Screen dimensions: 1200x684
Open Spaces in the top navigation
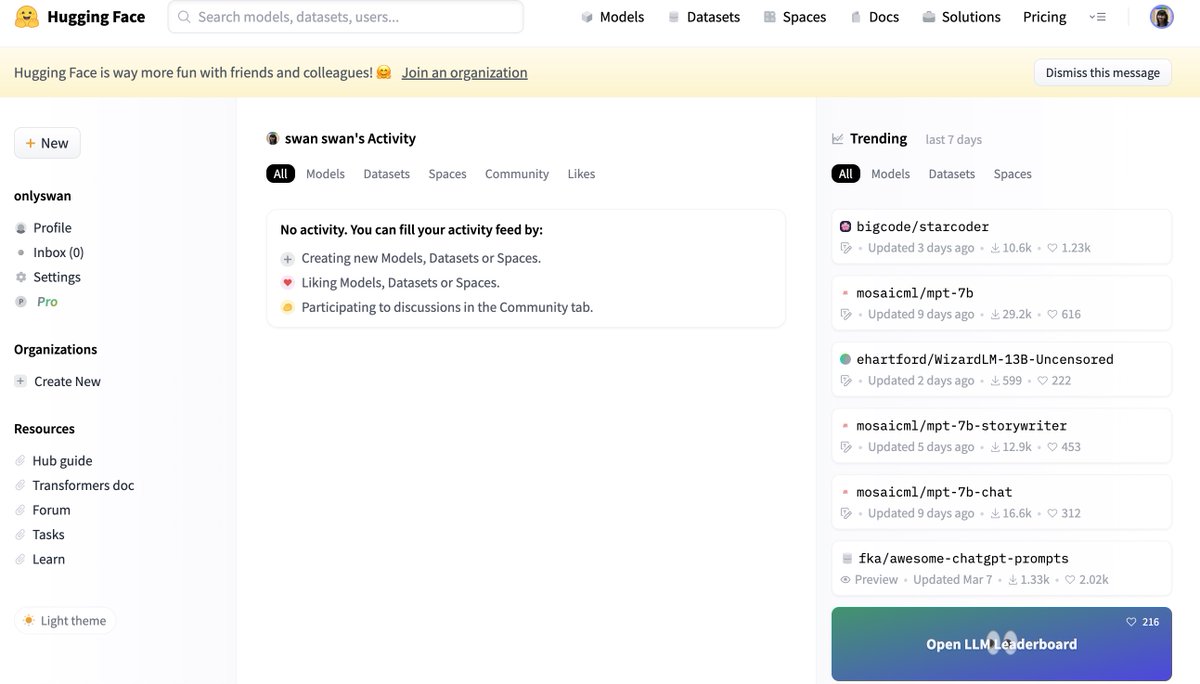click(795, 17)
